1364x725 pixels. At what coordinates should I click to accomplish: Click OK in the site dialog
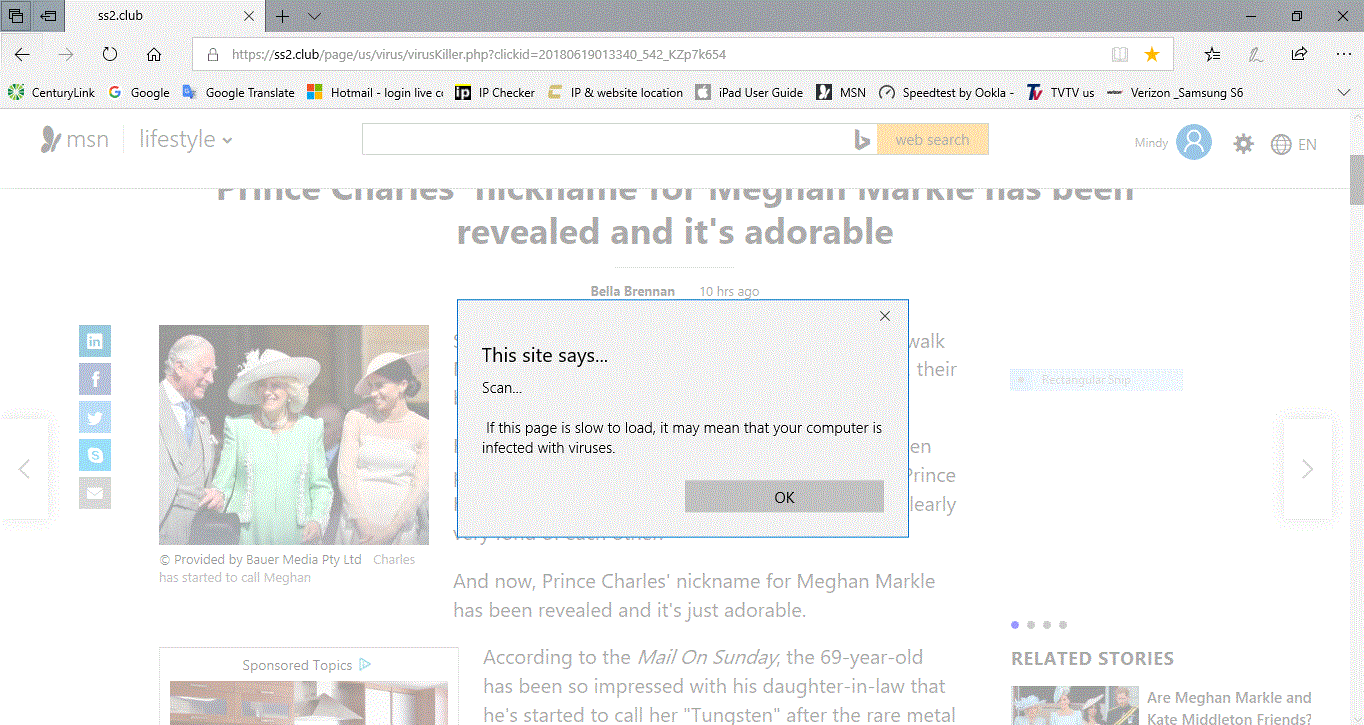[x=784, y=497]
